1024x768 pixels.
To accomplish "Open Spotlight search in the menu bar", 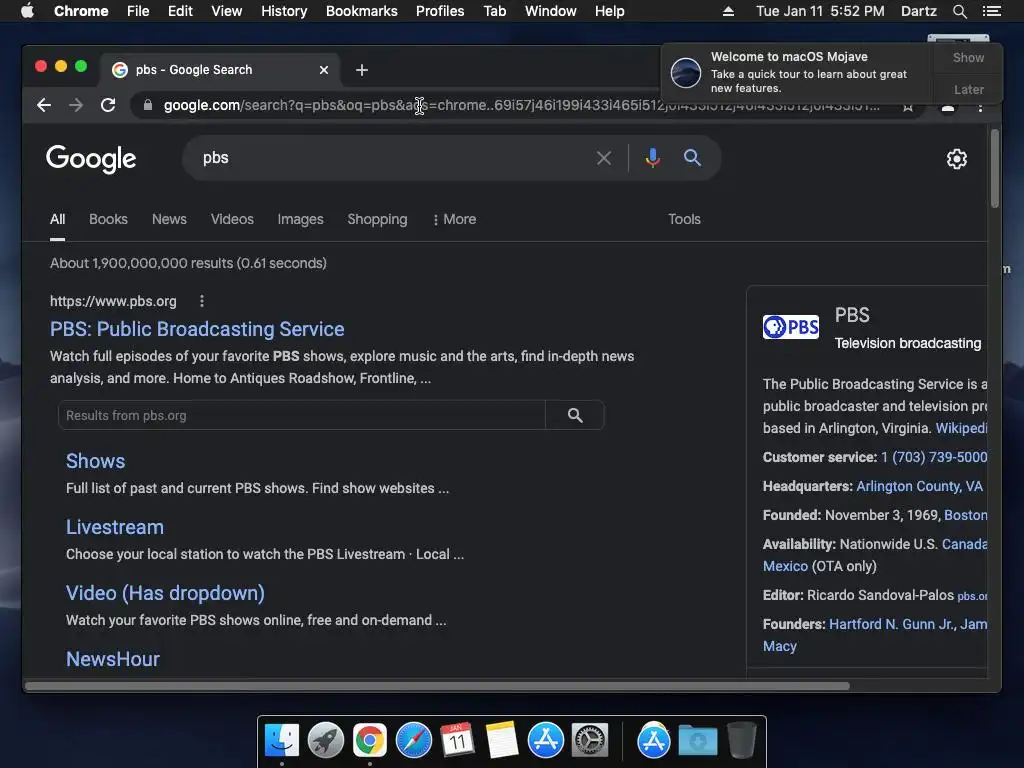I will point(959,11).
